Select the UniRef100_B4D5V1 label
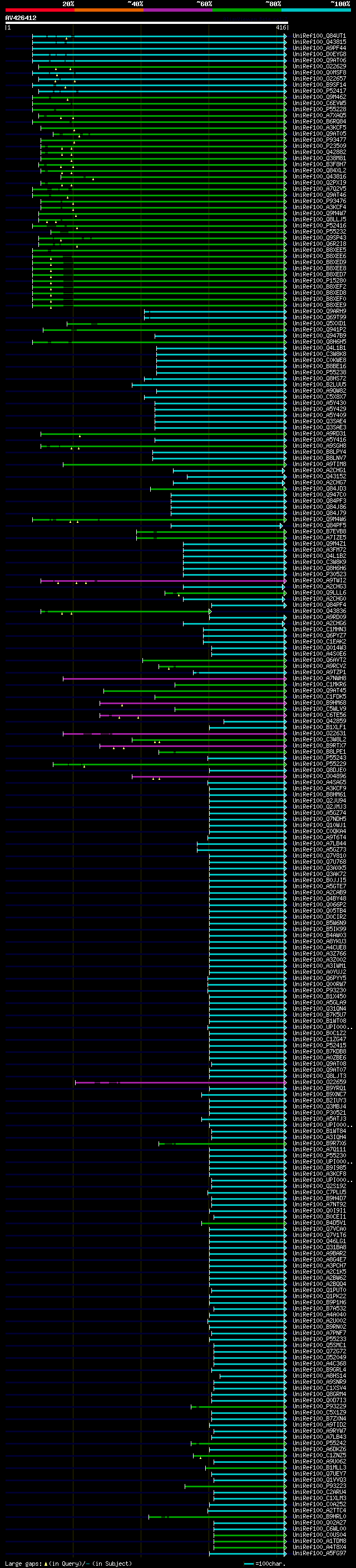Screen dimensions: 356x1568 (319, 1224)
